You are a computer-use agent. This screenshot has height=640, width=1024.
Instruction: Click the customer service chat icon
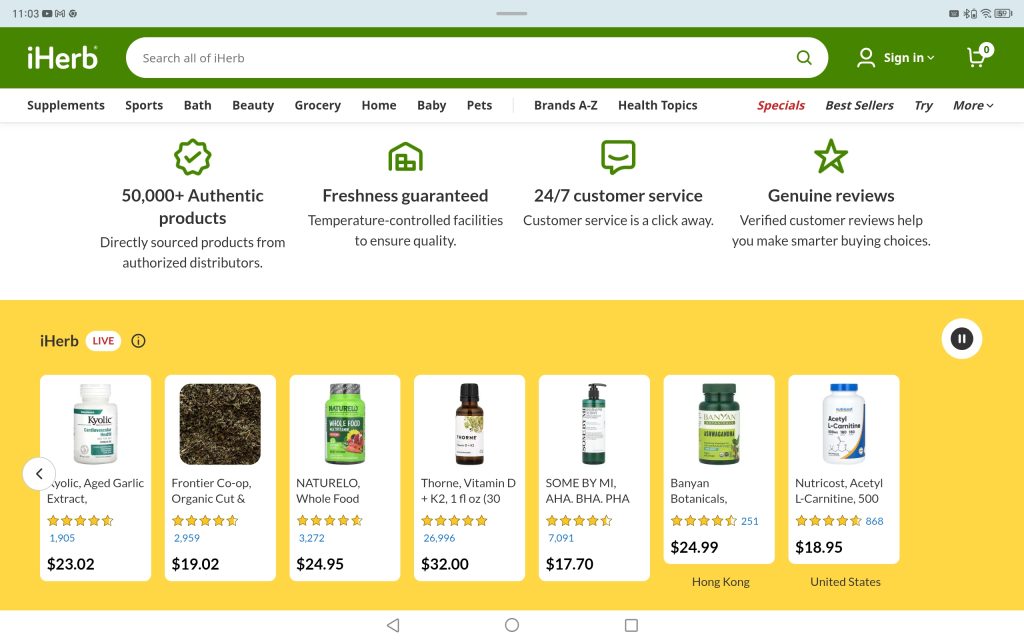coord(618,157)
